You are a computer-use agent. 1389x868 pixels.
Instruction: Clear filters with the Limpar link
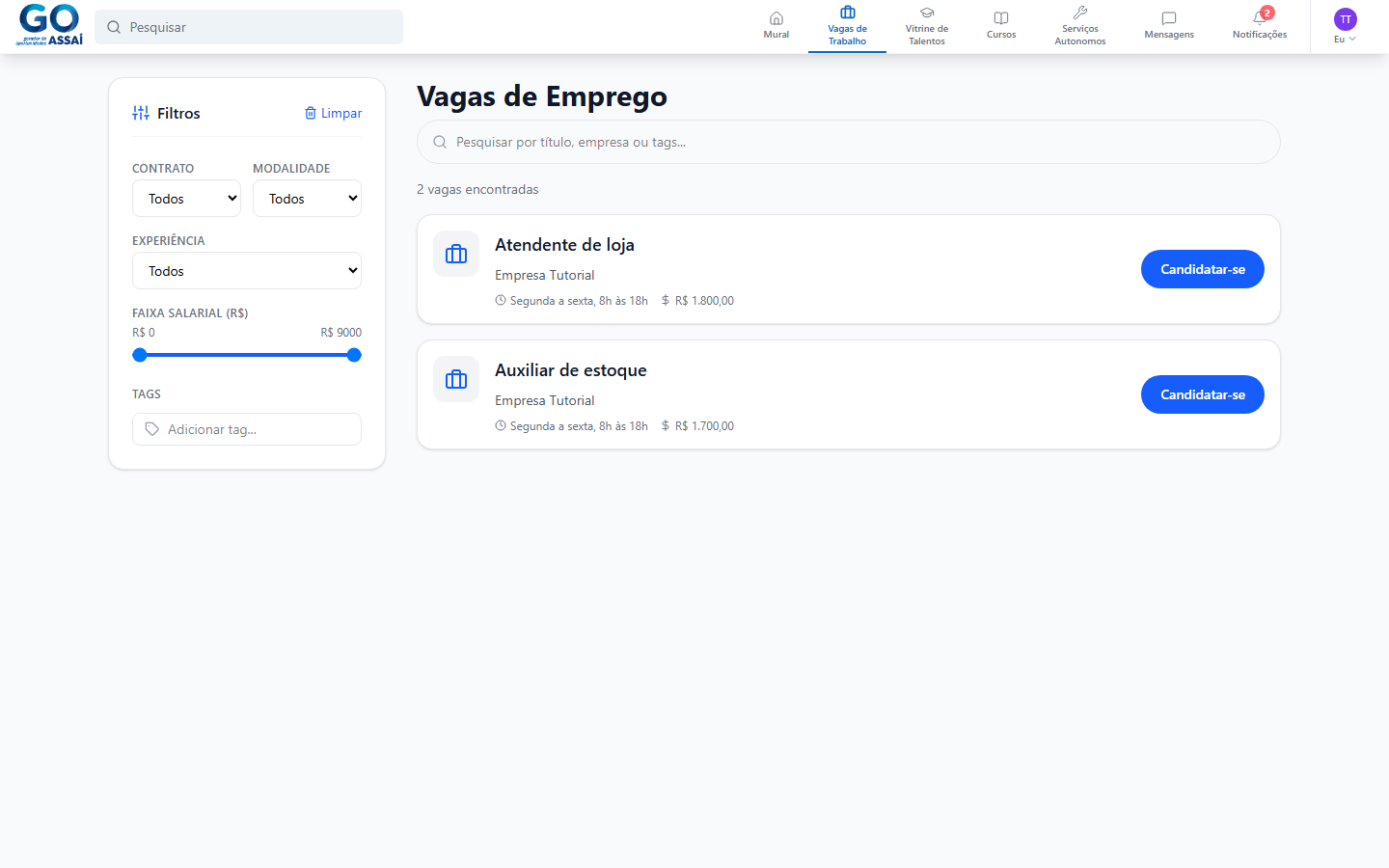(334, 113)
